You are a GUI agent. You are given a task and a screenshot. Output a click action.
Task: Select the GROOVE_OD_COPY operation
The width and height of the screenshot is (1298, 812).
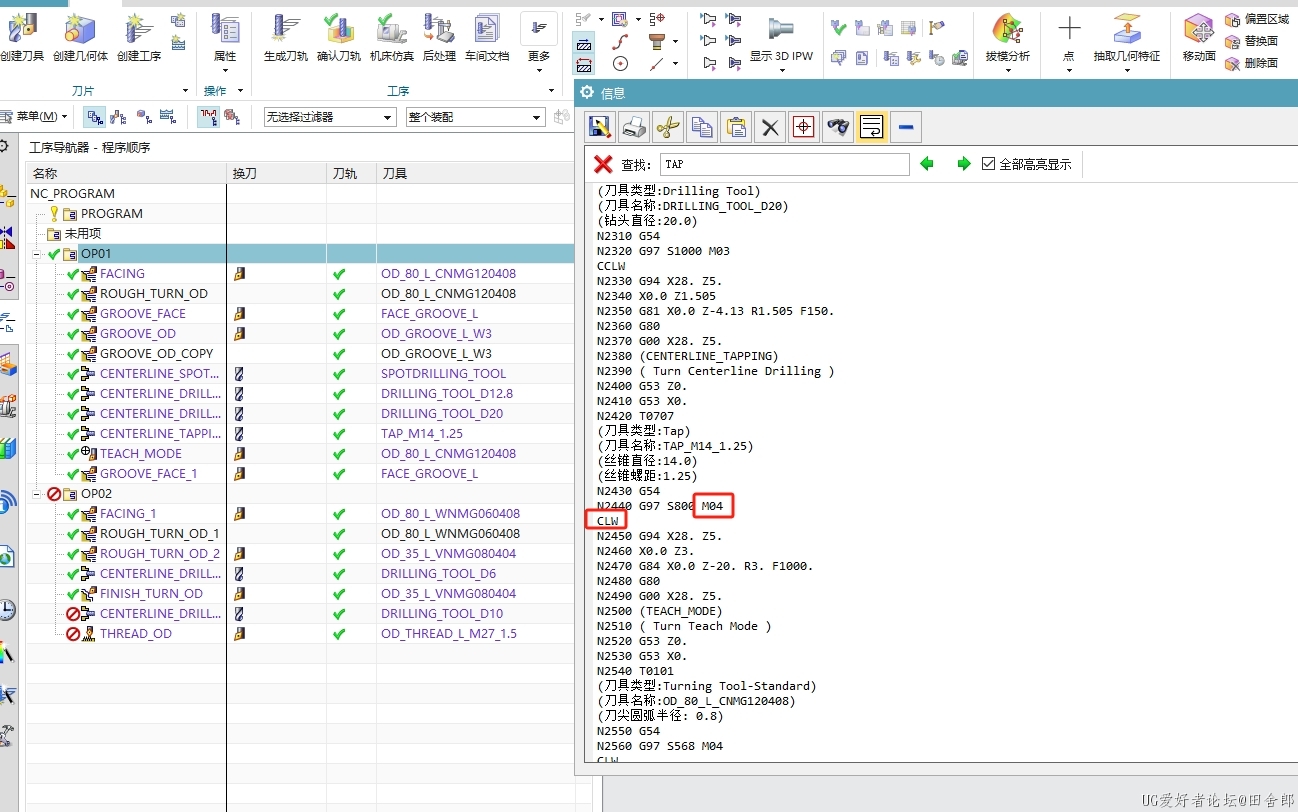pos(156,353)
